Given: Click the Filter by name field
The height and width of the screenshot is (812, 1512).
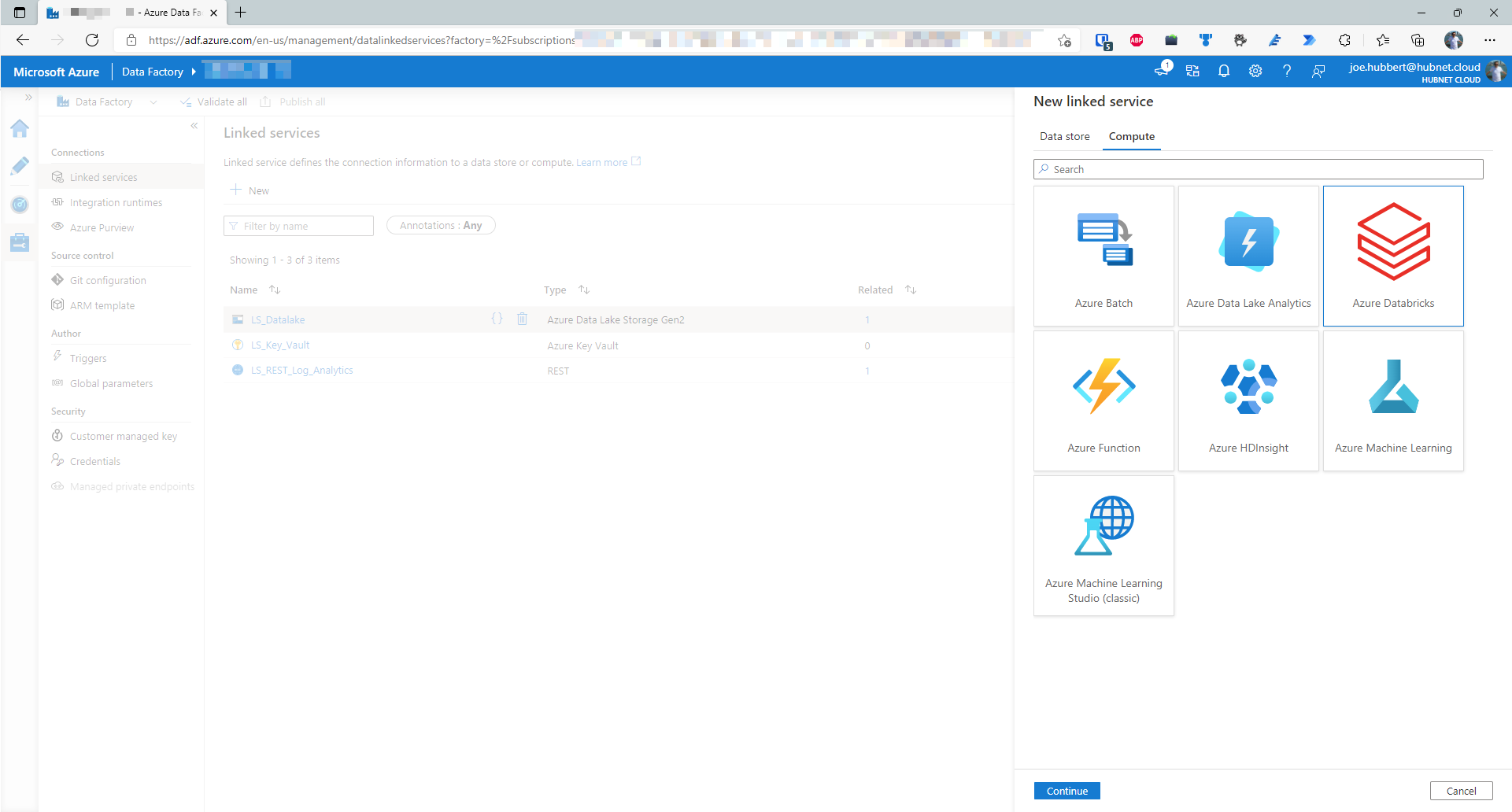Looking at the screenshot, I should [298, 226].
